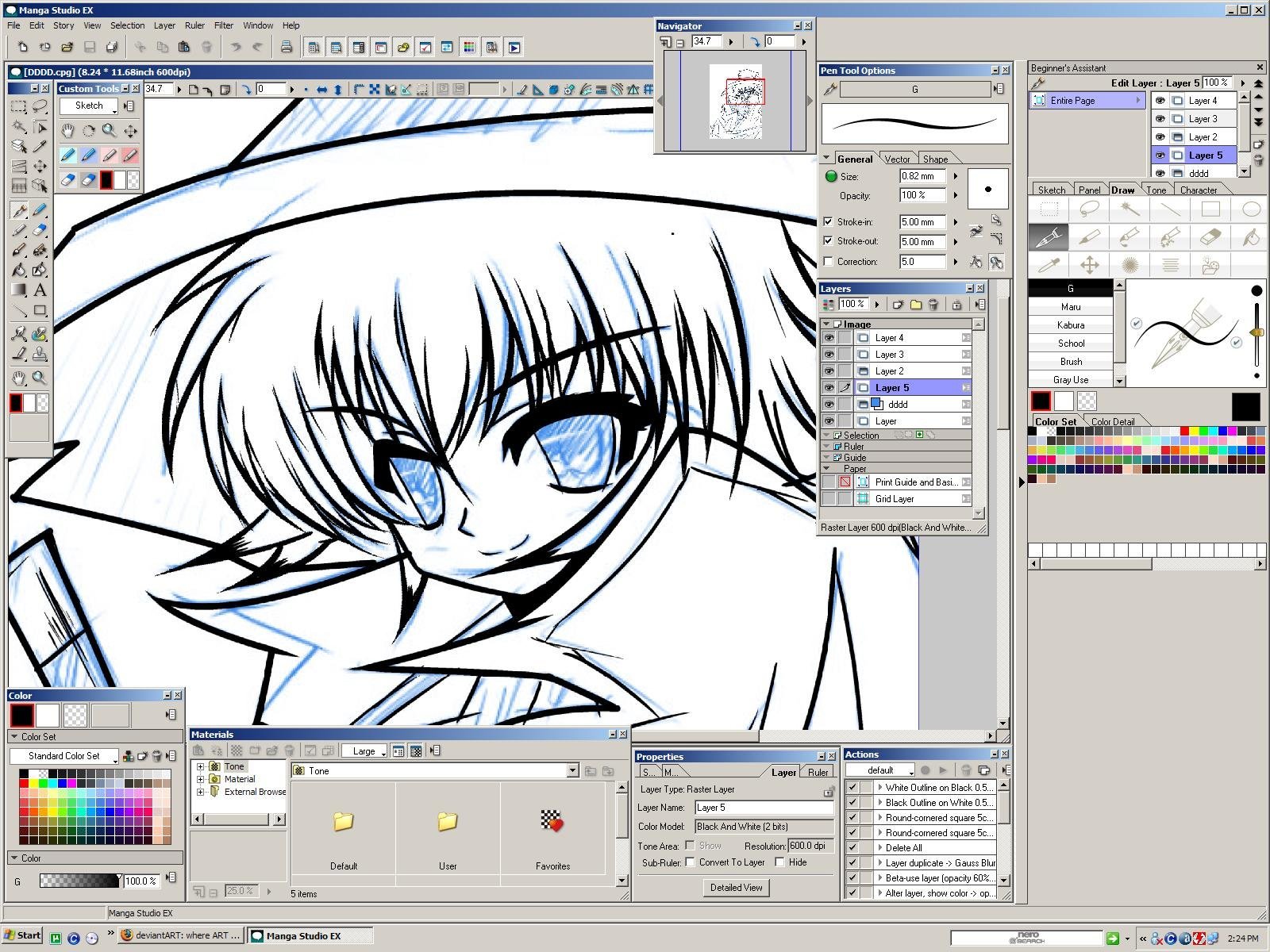Expand the Material tree node
Image resolution: width=1270 pixels, height=952 pixels.
(x=201, y=779)
